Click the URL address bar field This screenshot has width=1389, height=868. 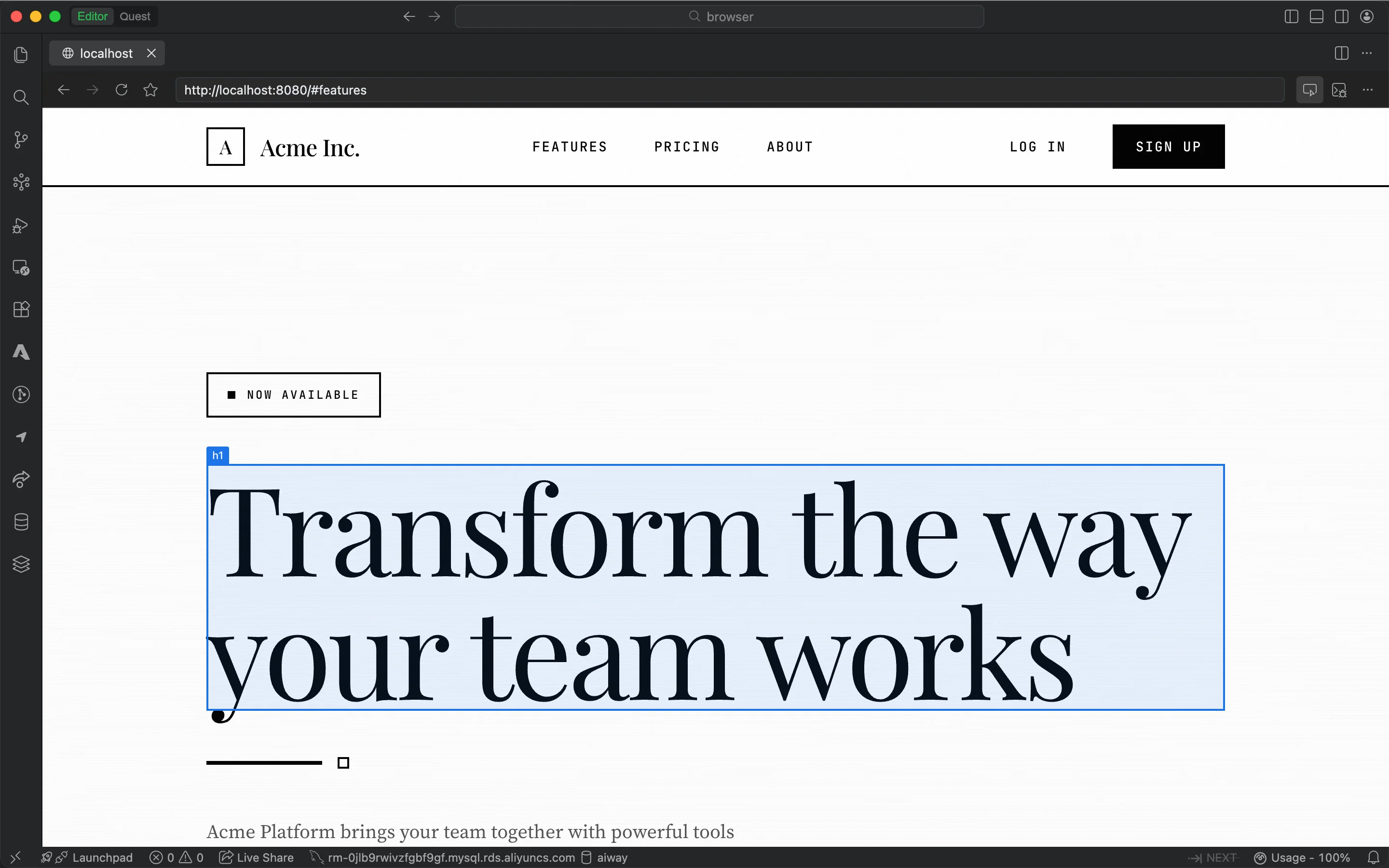tap(729, 90)
